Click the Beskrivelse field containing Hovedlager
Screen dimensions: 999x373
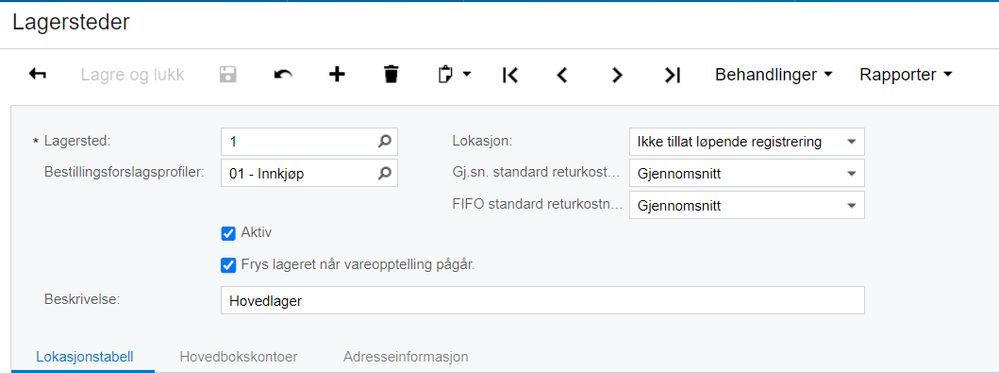point(542,300)
